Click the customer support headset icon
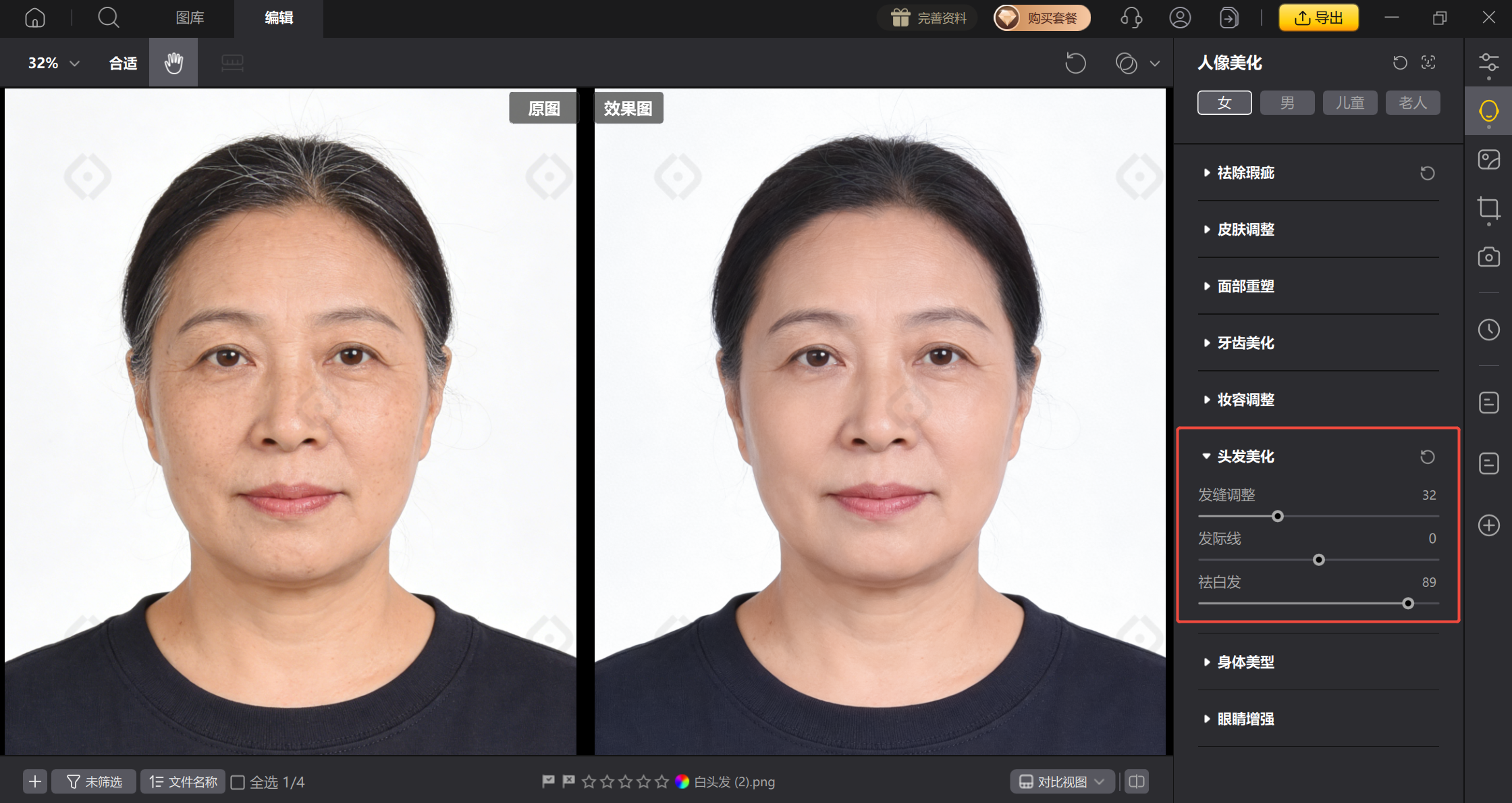 1131,18
